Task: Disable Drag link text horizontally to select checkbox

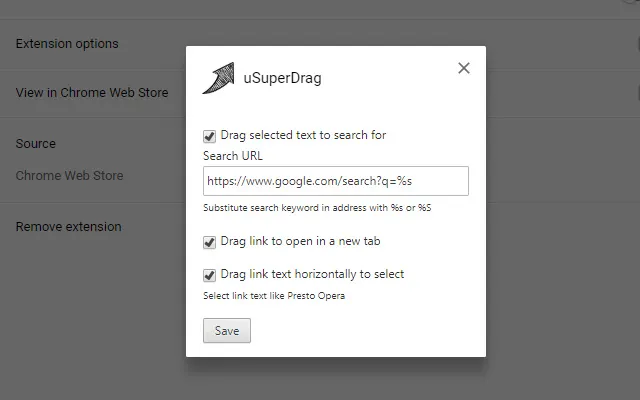Action: (x=209, y=275)
